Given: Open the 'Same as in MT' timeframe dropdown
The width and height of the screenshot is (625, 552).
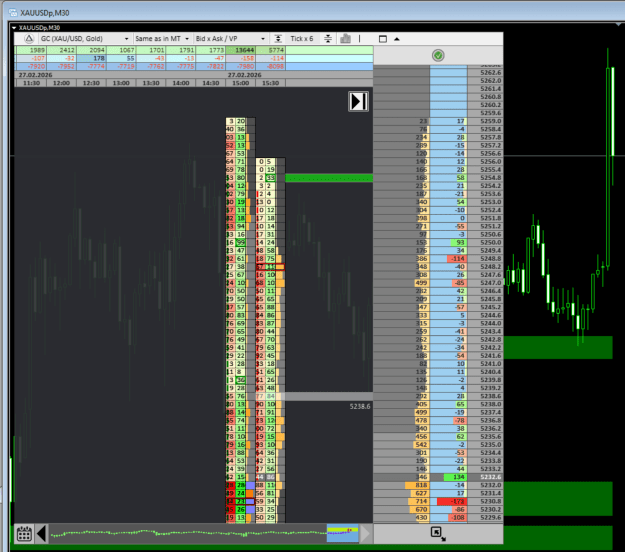Looking at the screenshot, I should (x=162, y=39).
